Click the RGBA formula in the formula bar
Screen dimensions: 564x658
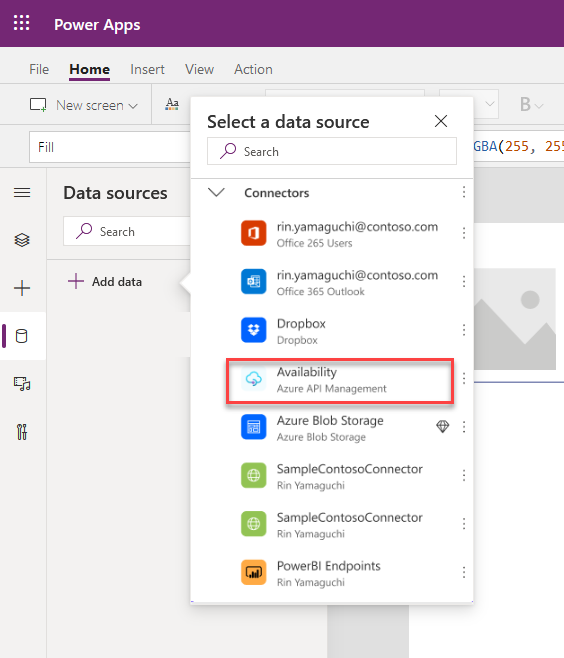coord(519,146)
